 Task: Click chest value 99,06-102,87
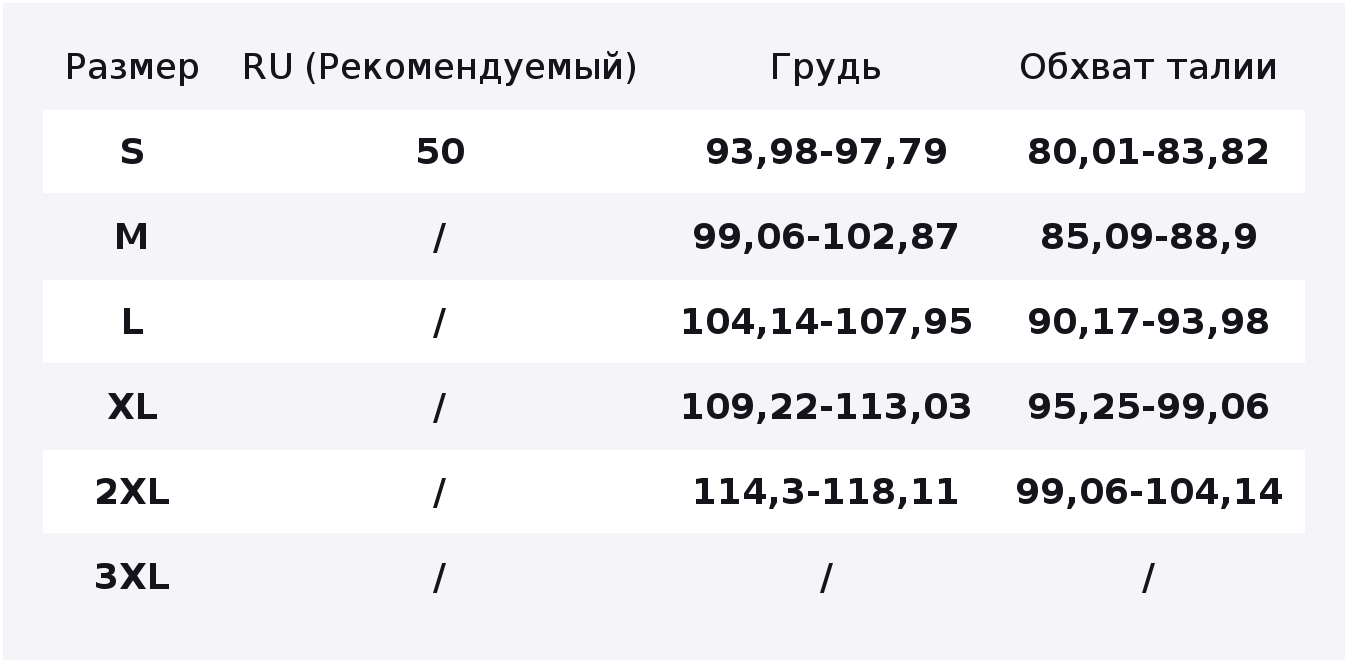(x=826, y=237)
